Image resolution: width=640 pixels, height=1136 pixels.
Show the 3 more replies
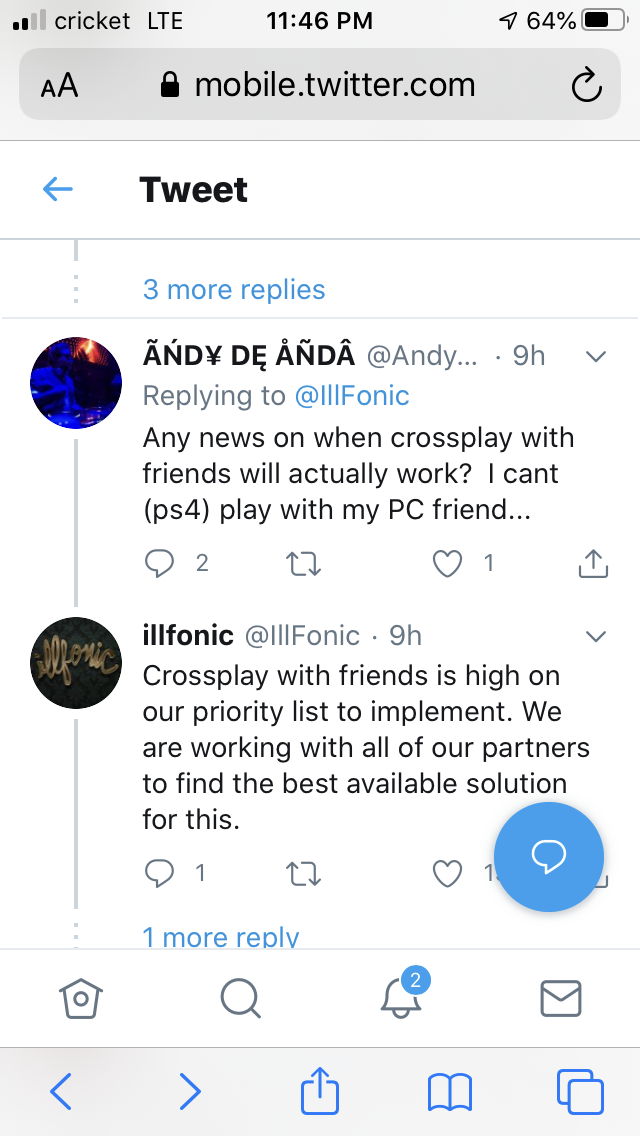point(234,290)
